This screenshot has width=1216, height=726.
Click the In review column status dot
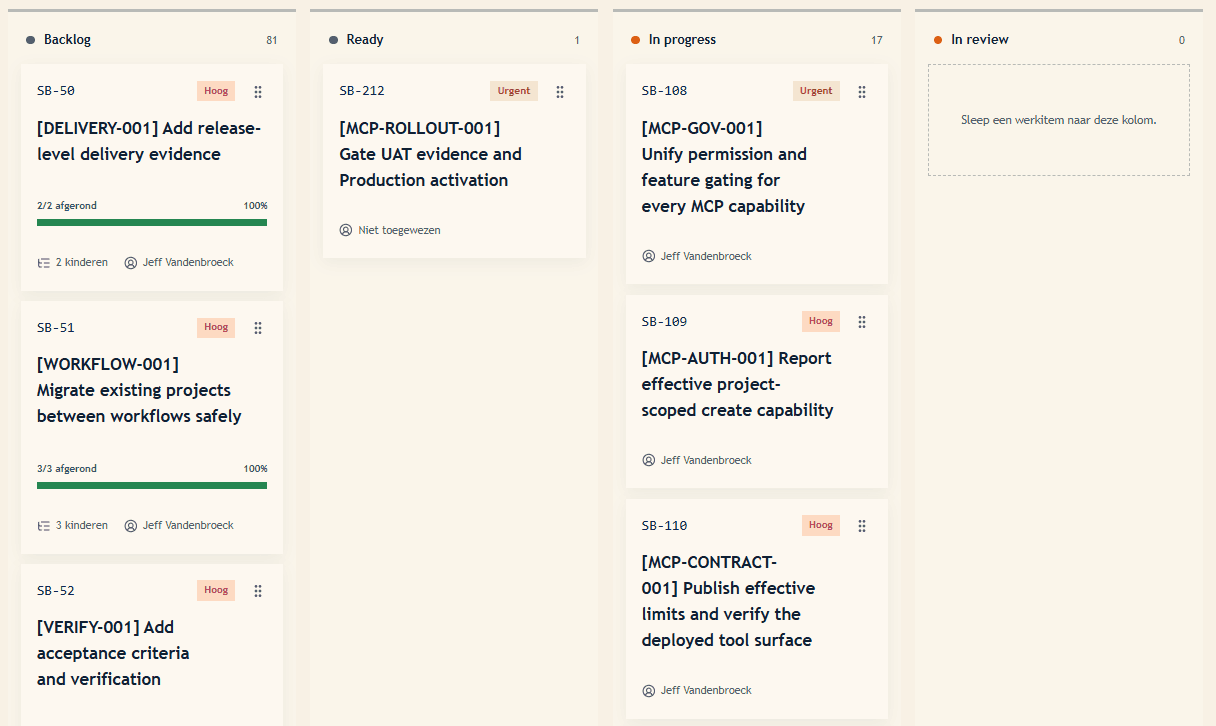[x=938, y=40]
